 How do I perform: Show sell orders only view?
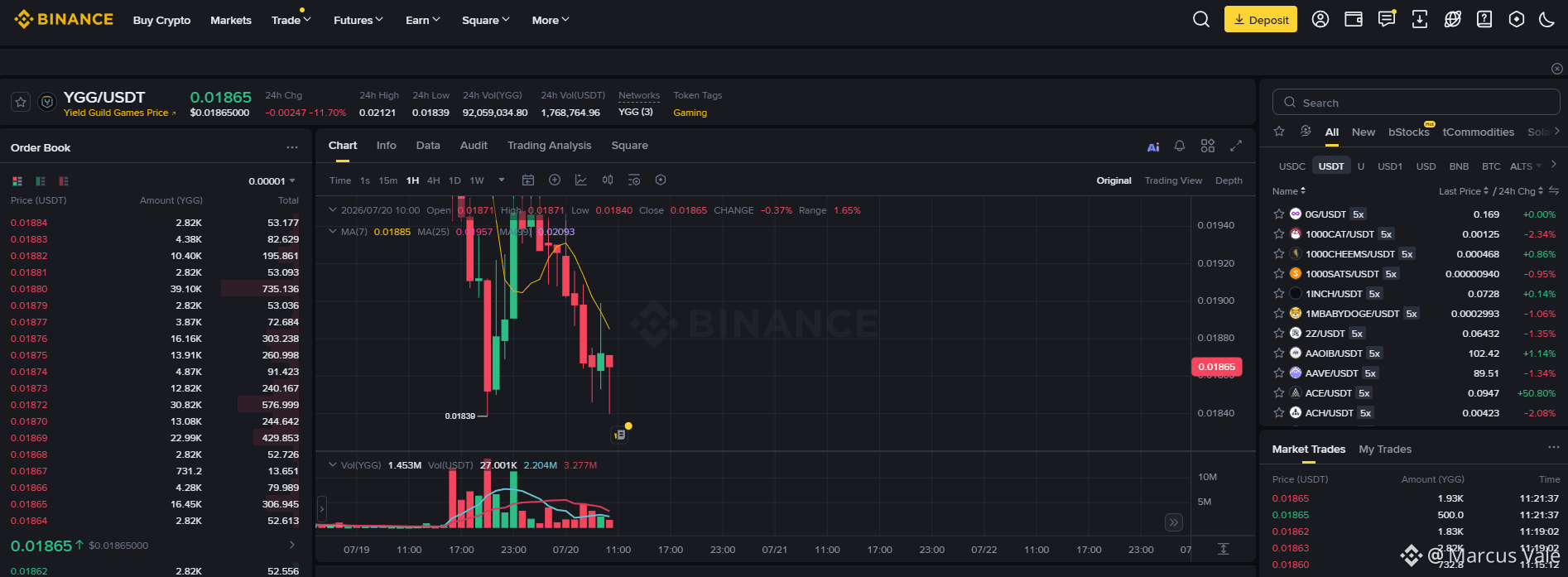point(64,181)
